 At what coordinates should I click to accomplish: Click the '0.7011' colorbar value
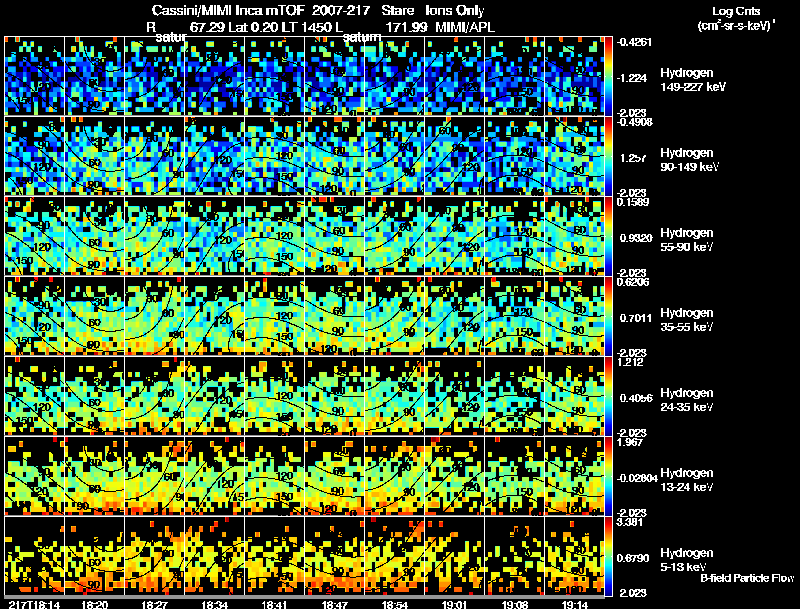click(x=636, y=318)
